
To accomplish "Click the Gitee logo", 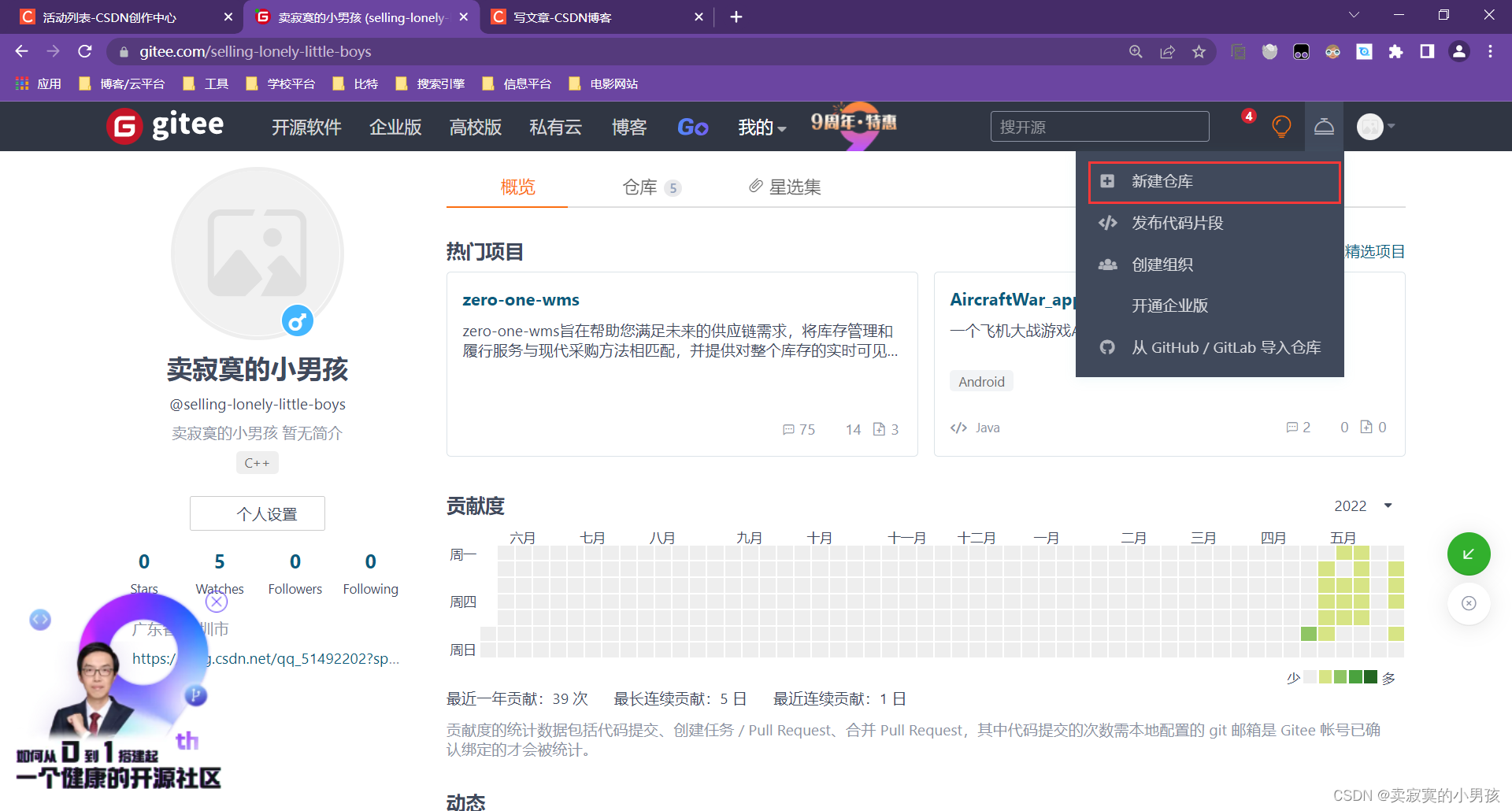I will (165, 126).
